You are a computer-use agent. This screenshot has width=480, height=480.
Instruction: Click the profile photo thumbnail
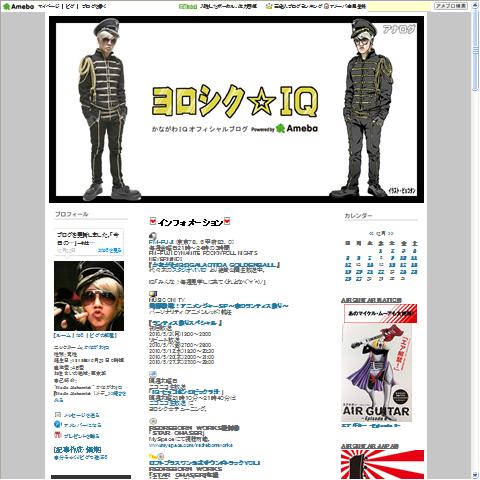89,296
